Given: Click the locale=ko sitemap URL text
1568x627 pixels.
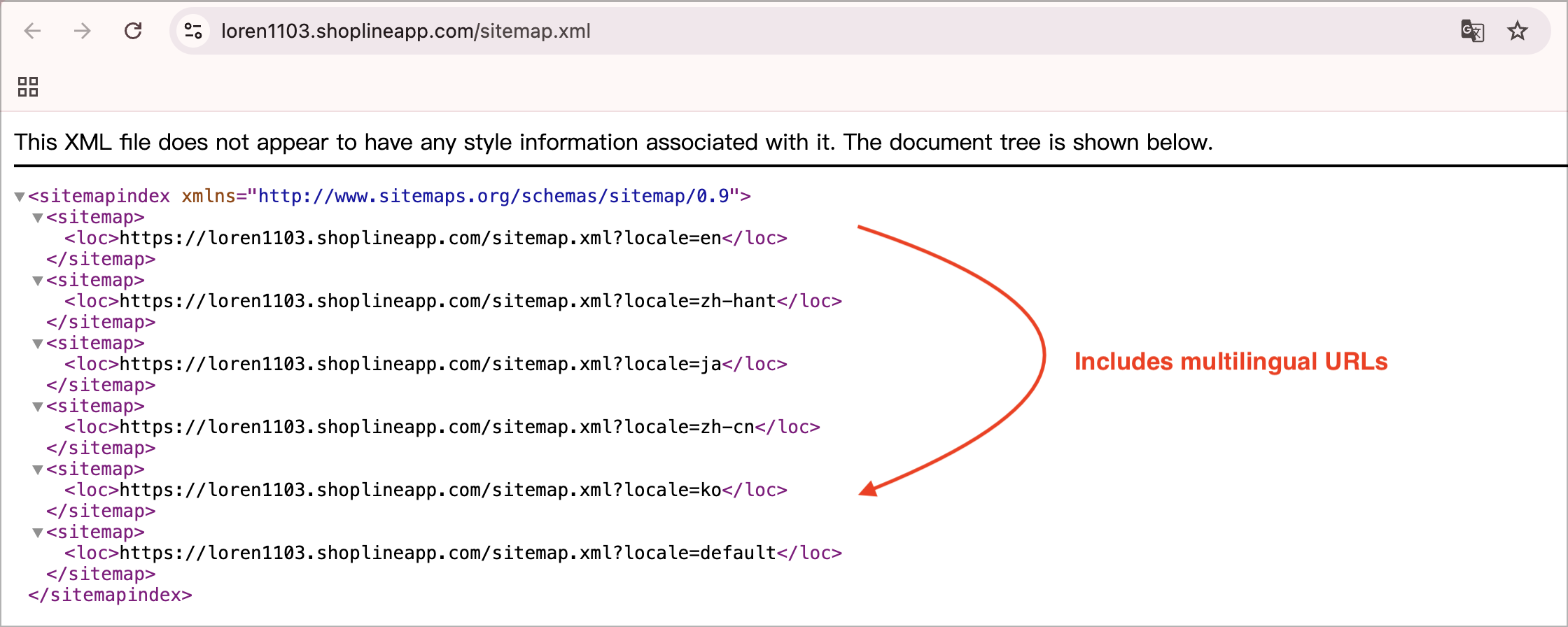Looking at the screenshot, I should 421,490.
